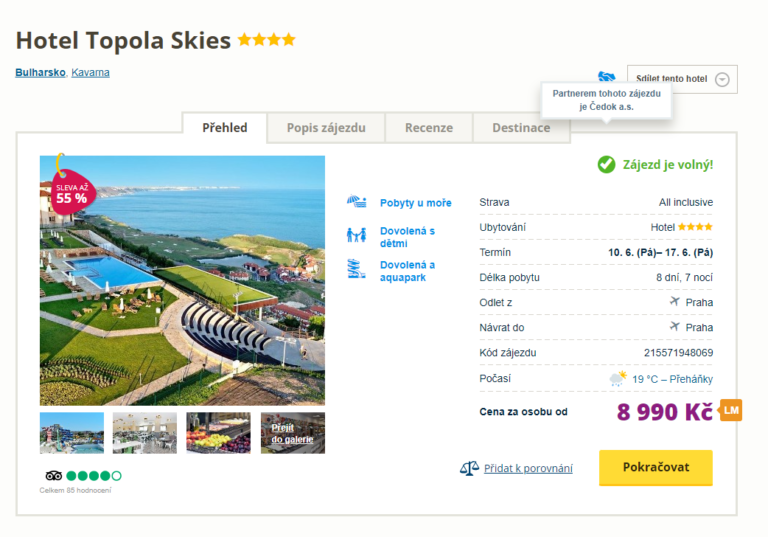Follow the Kavarna location link
Viewport: 768px width, 537px height.
91,73
